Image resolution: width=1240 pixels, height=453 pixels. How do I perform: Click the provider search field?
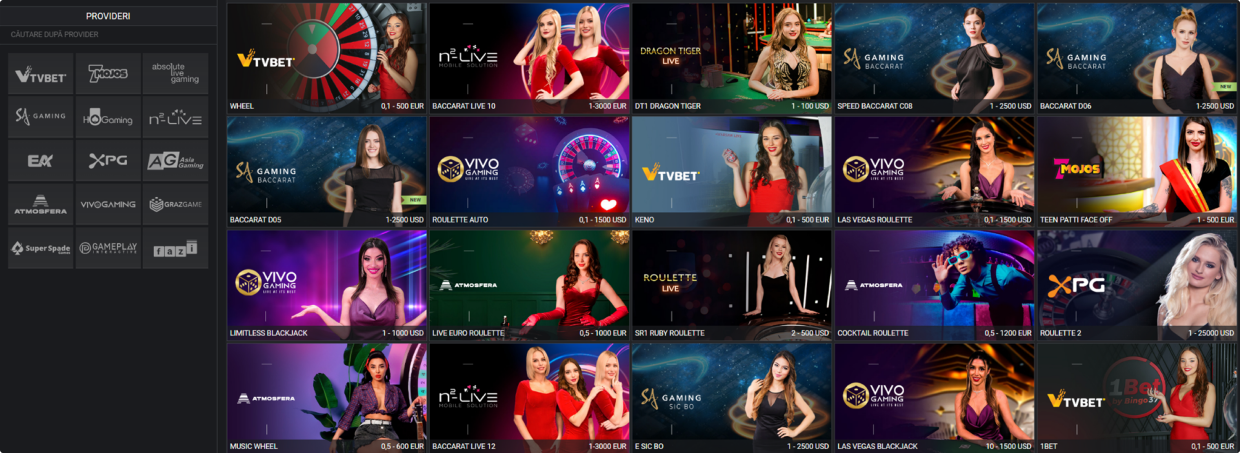108,34
